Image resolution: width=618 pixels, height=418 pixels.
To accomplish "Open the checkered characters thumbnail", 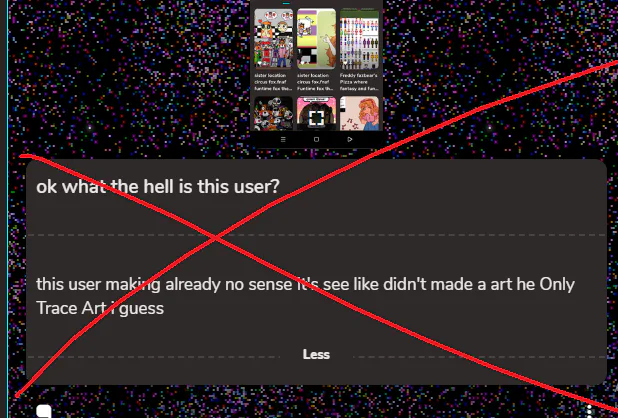I will tap(274, 39).
